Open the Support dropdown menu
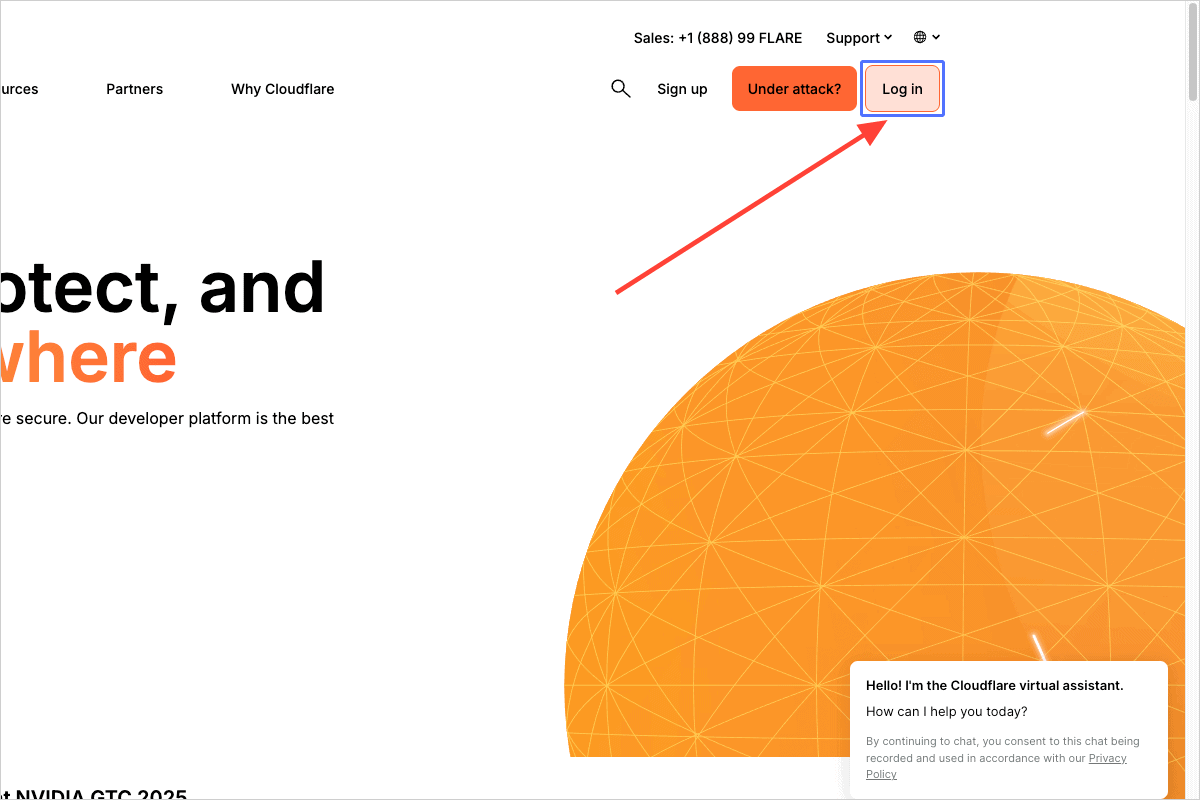Viewport: 1200px width, 800px height. pos(853,38)
